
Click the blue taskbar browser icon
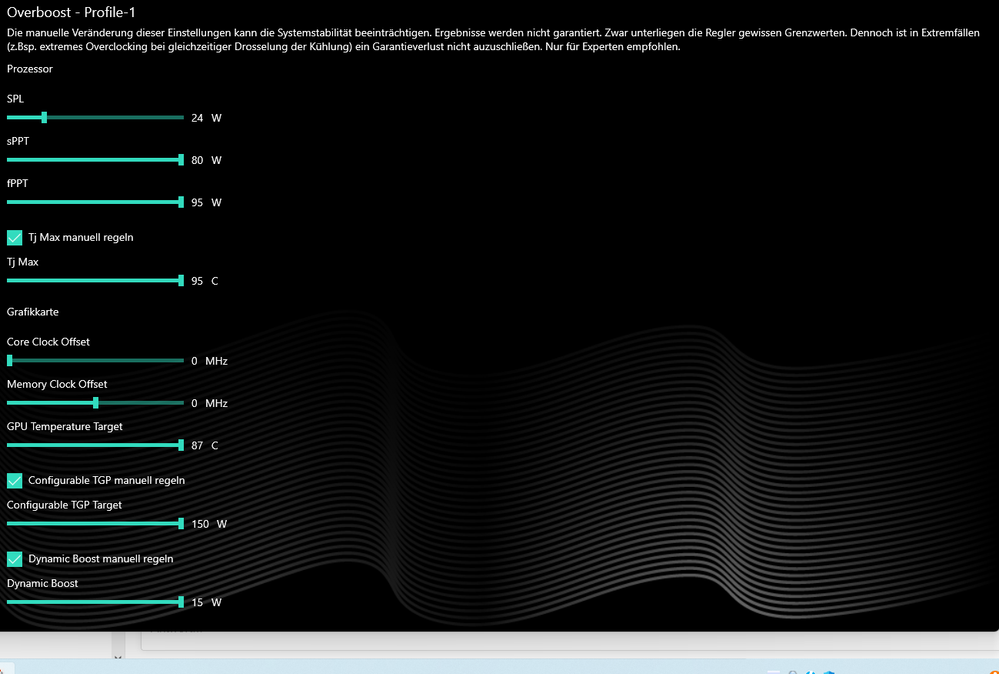(810, 670)
